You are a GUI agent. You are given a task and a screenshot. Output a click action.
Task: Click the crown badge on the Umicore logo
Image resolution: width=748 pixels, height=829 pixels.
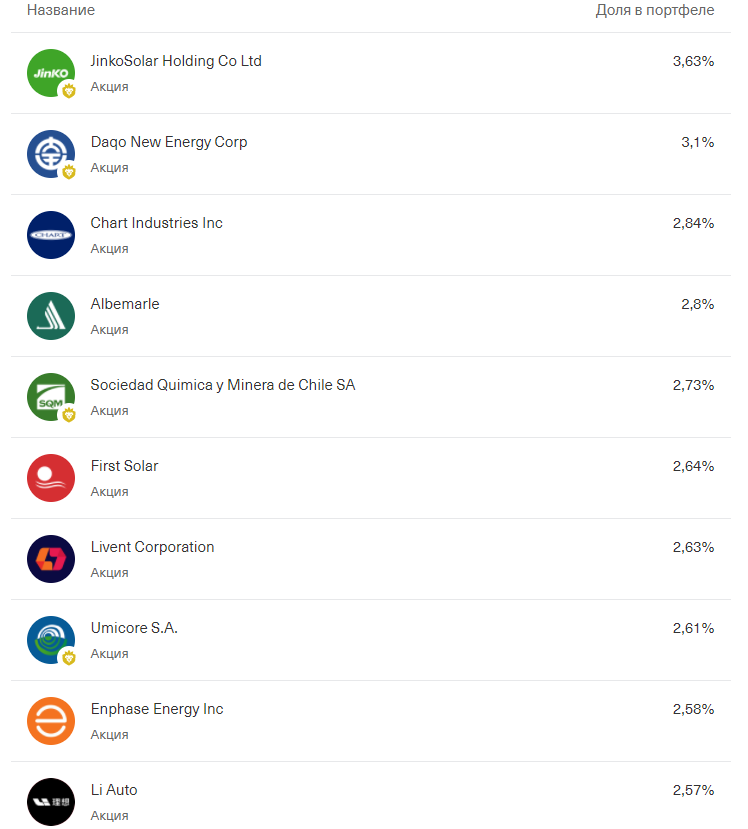point(69,658)
